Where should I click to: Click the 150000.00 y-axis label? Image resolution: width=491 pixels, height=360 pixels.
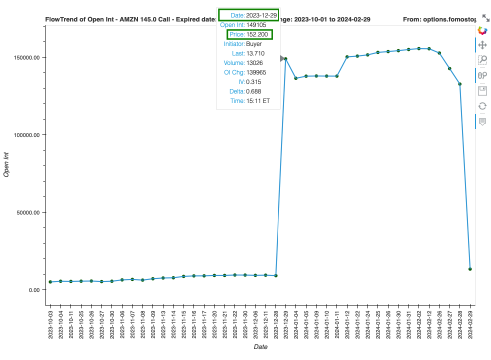click(27, 58)
